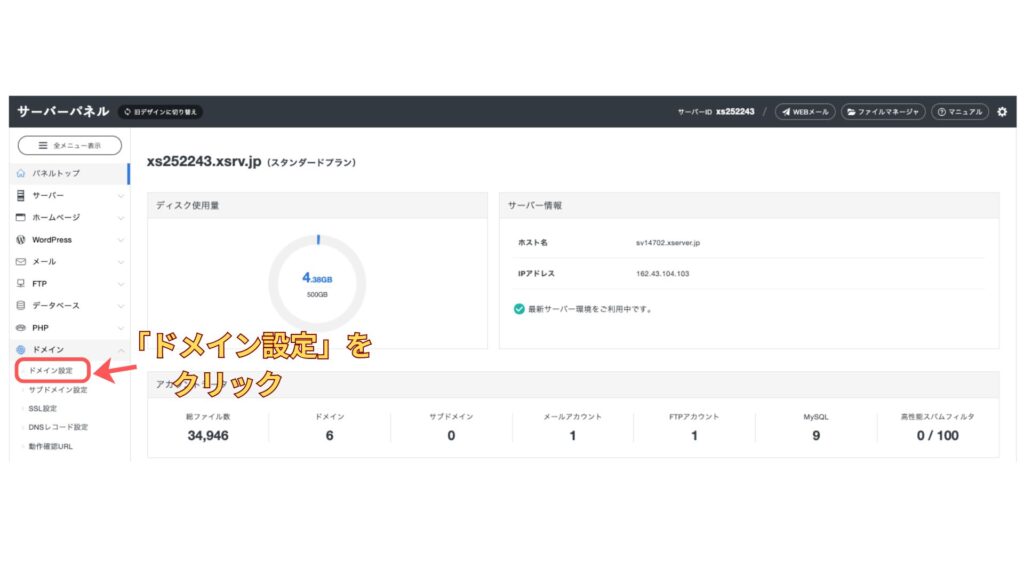Click the メール envelope icon in sidebar
Screen dimensions: 1024x576
coord(21,262)
